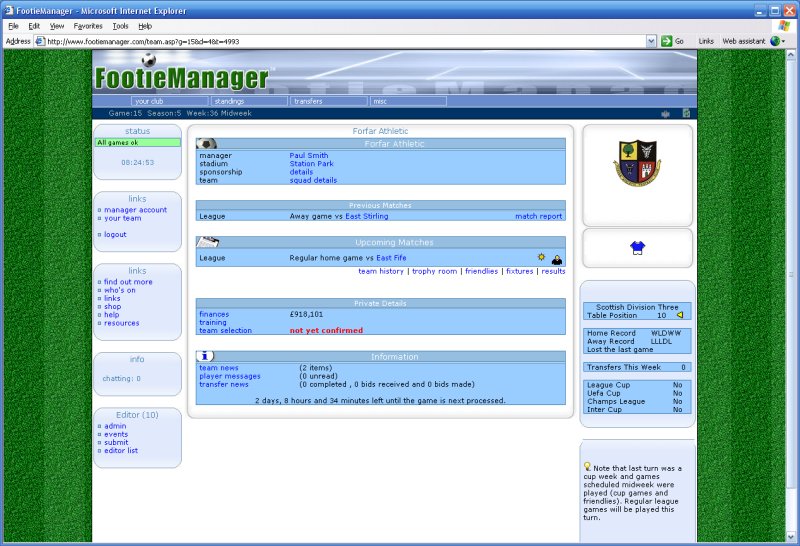Screen dimensions: 800x546
Task: Open manager Paul Smith's profile link
Action: point(309,155)
